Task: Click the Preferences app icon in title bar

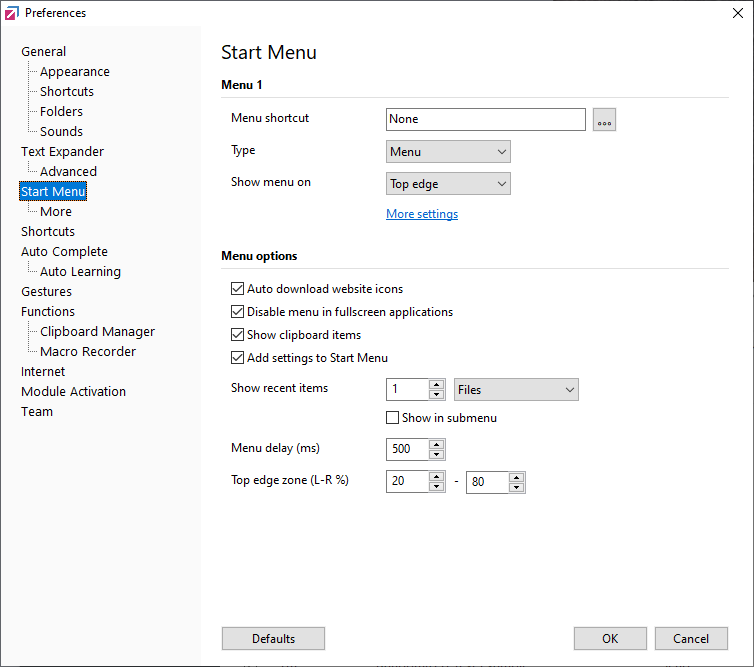Action: coord(12,13)
